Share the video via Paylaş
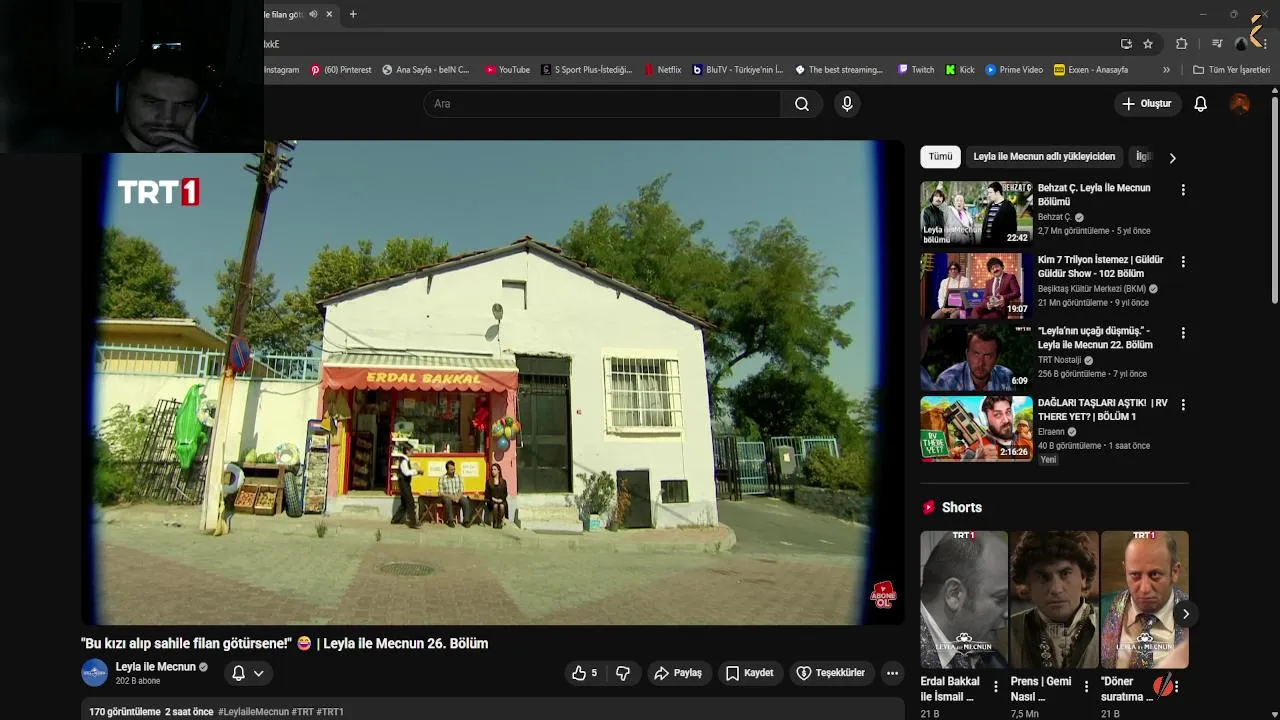1280x720 pixels. point(679,673)
